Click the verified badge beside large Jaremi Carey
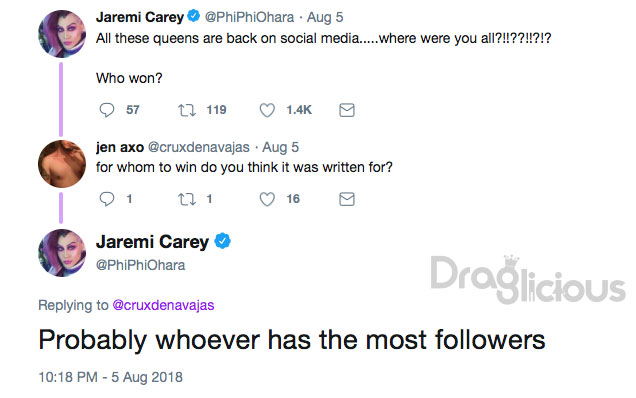636x398 pixels. point(222,241)
